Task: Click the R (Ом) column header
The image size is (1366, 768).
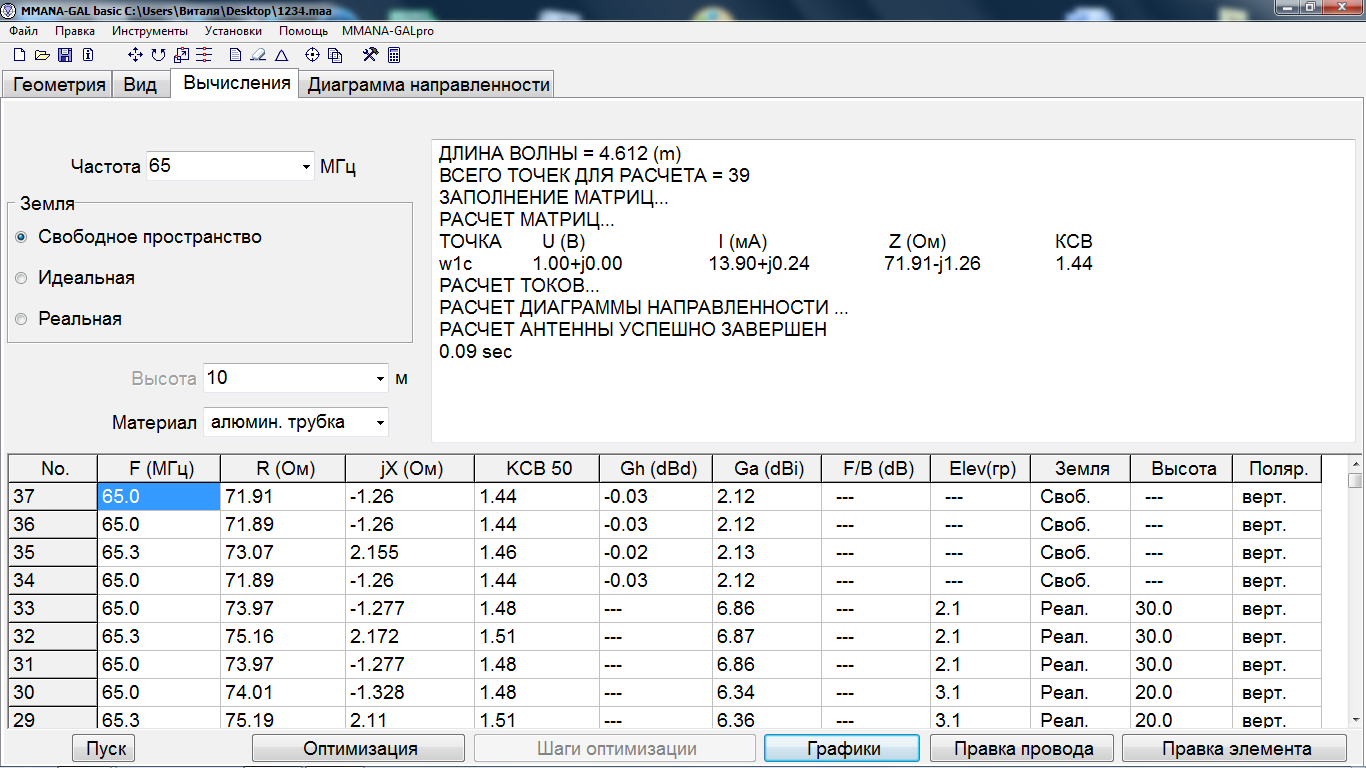Action: [282, 468]
